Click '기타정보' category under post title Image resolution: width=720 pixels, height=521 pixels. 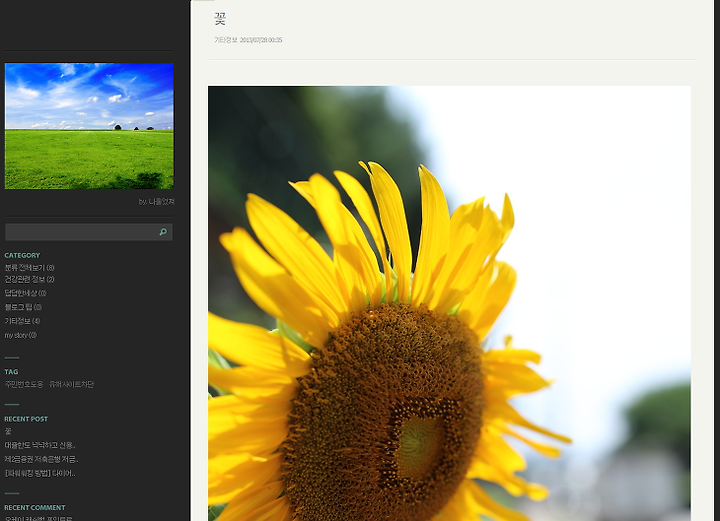pos(225,40)
